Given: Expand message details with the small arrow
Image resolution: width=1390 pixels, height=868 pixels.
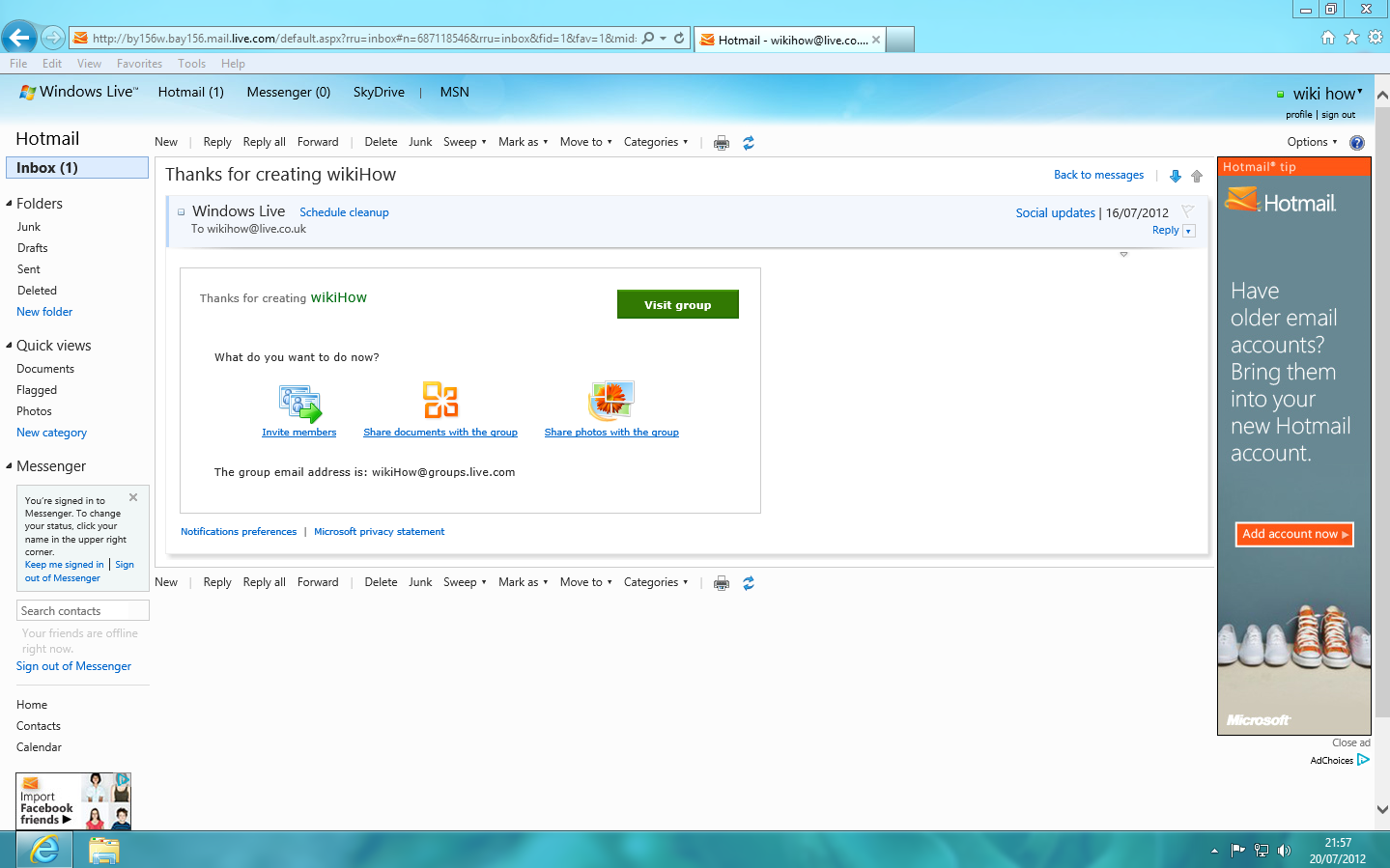Looking at the screenshot, I should click(1123, 255).
